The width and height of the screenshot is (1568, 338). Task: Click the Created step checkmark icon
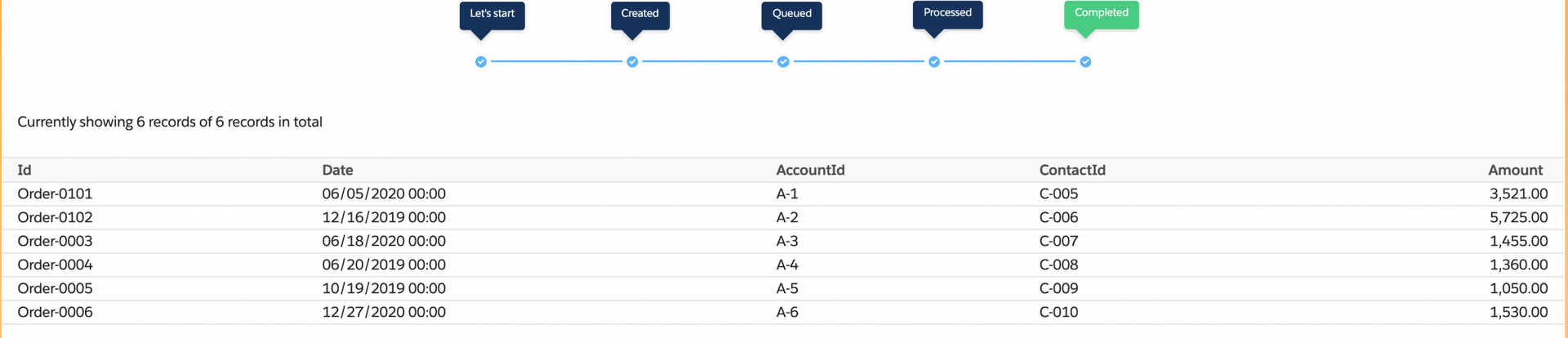point(632,62)
